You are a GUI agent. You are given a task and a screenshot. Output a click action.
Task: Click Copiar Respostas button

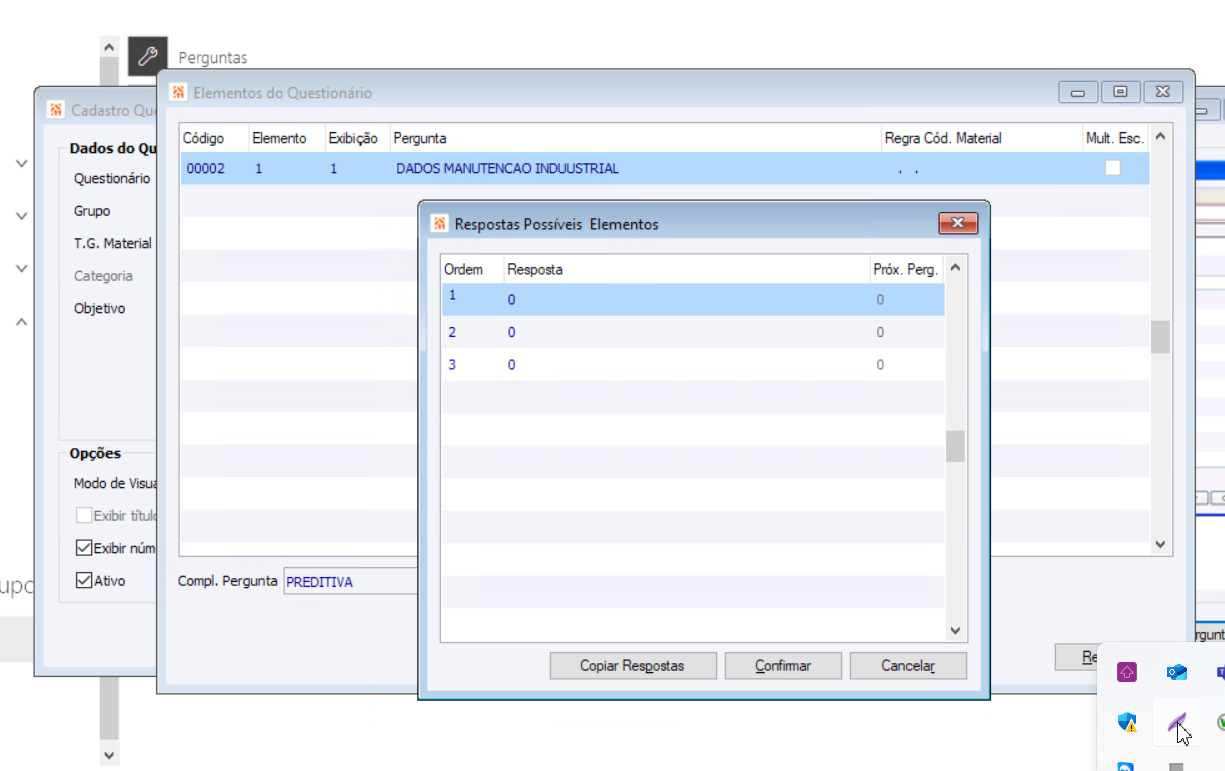tap(633, 665)
